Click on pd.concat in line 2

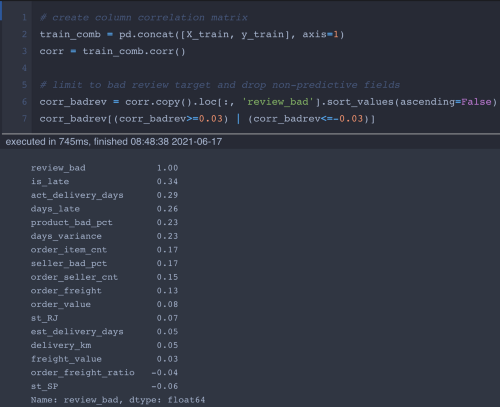pos(146,34)
